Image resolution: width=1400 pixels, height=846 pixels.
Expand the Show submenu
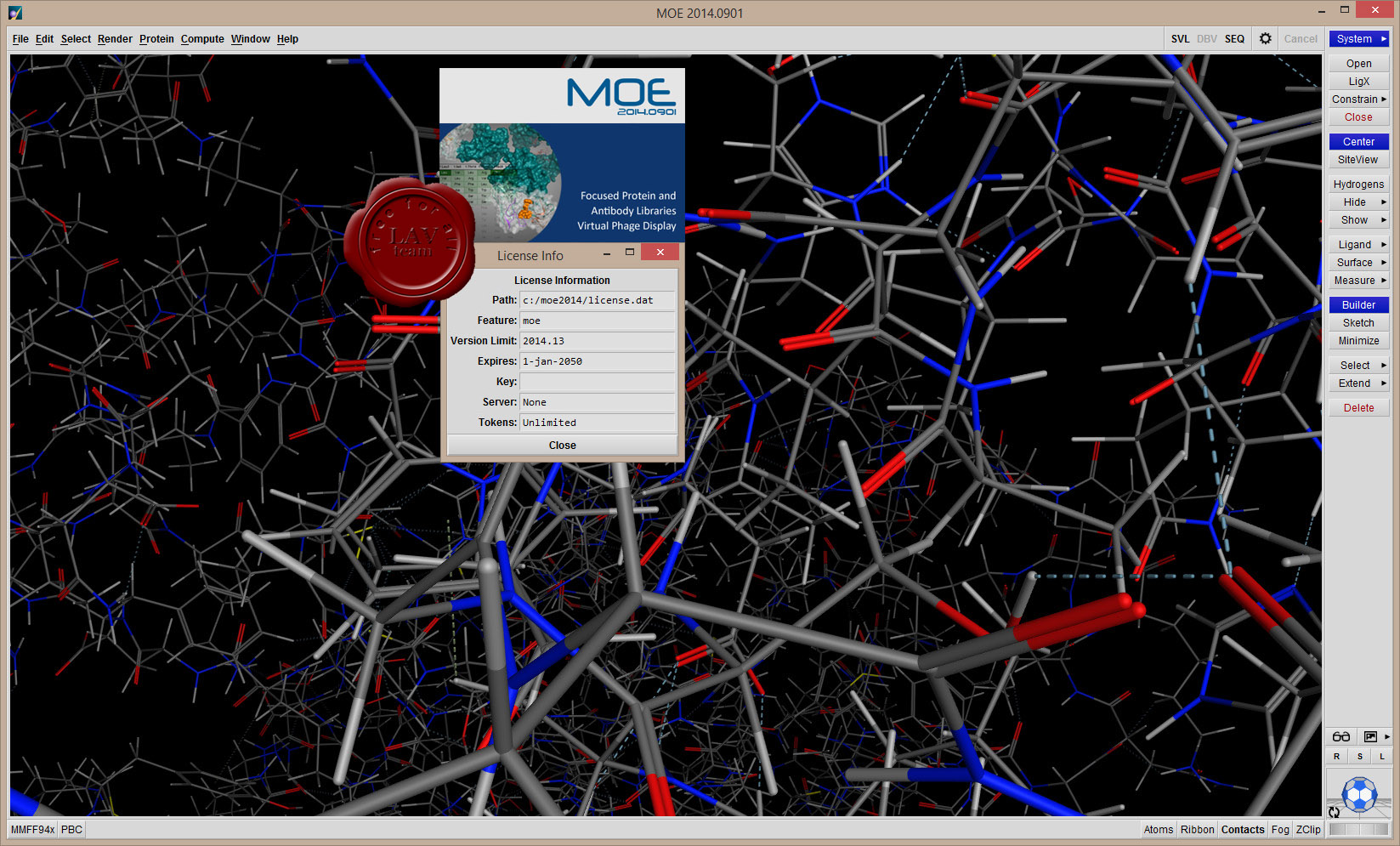[x=1359, y=219]
